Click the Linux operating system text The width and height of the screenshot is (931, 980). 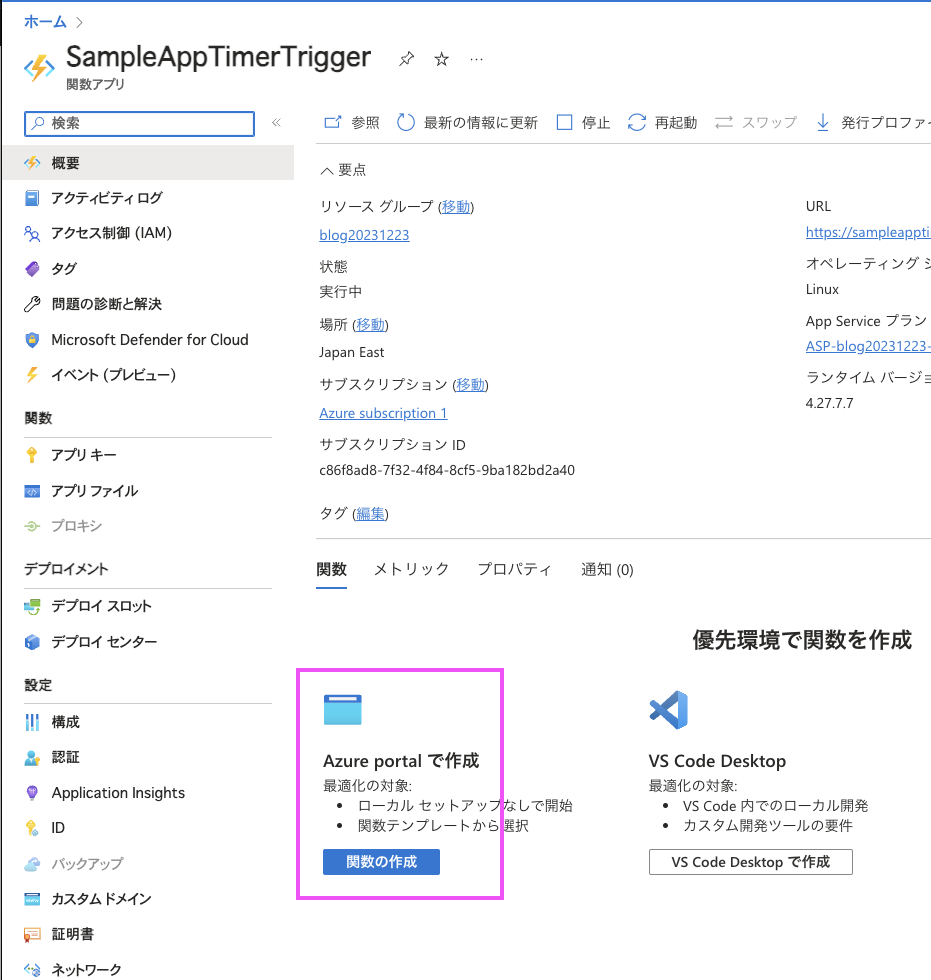tap(822, 289)
